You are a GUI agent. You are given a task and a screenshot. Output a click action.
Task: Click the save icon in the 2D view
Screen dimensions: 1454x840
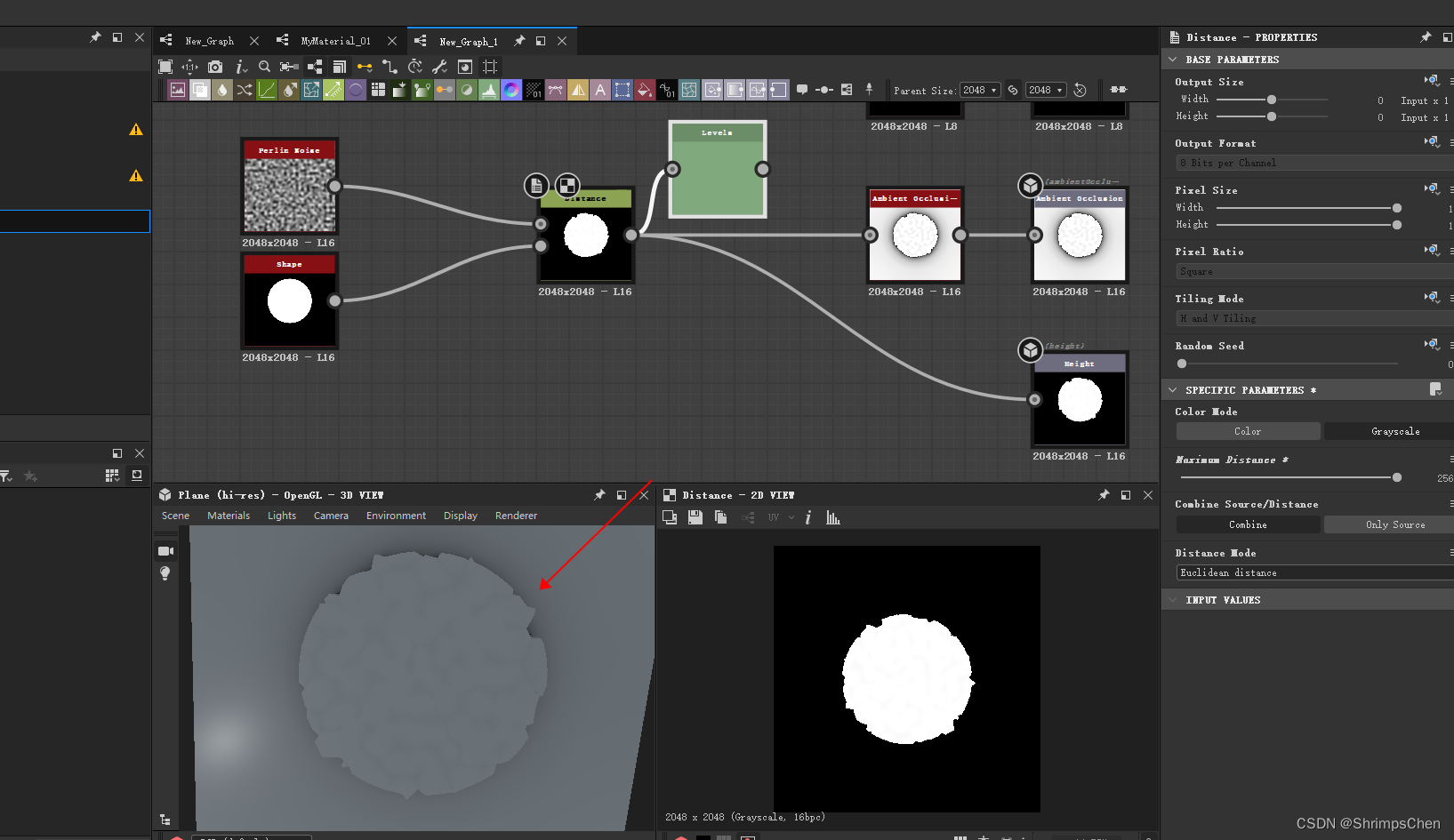[695, 516]
